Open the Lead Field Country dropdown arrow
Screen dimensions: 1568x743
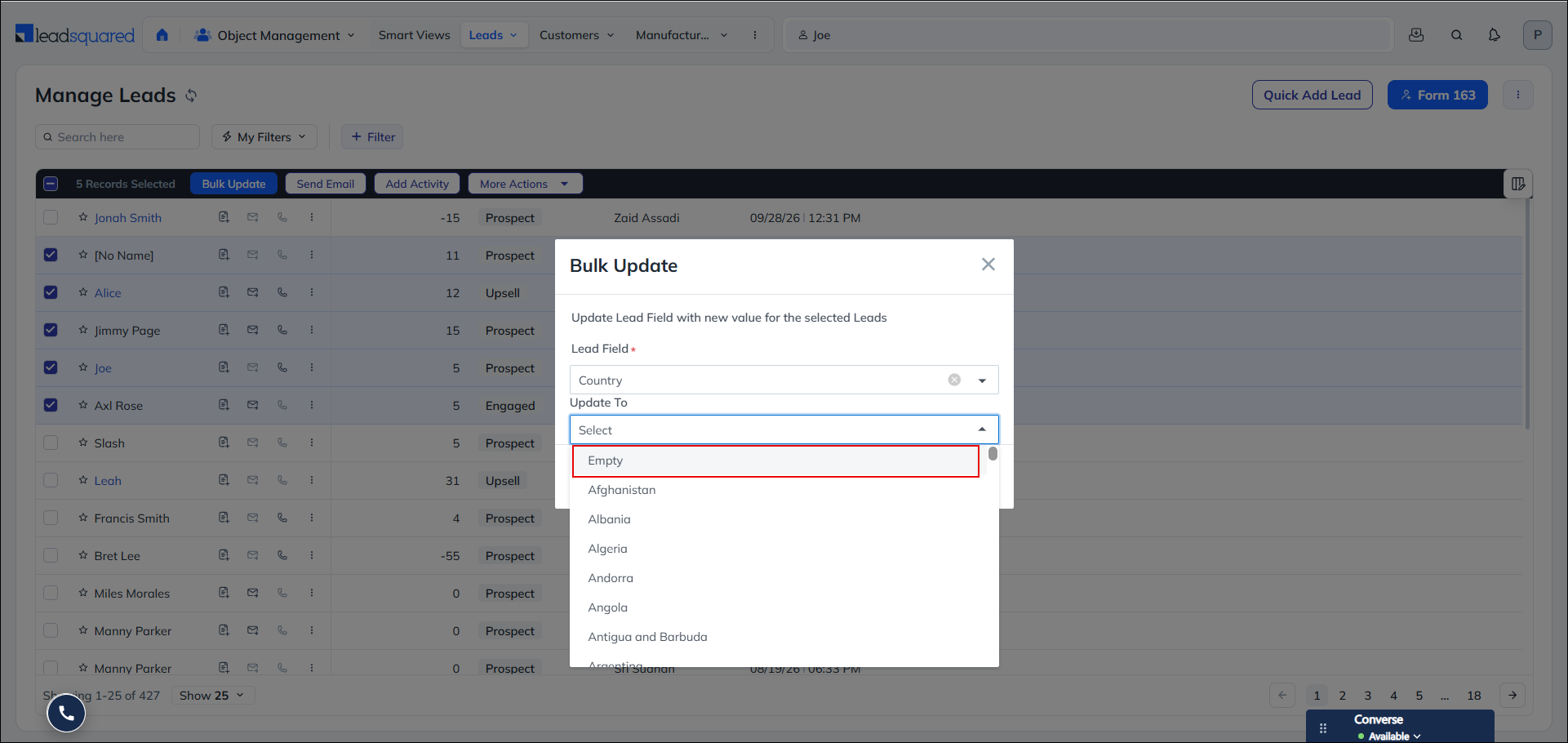[982, 380]
